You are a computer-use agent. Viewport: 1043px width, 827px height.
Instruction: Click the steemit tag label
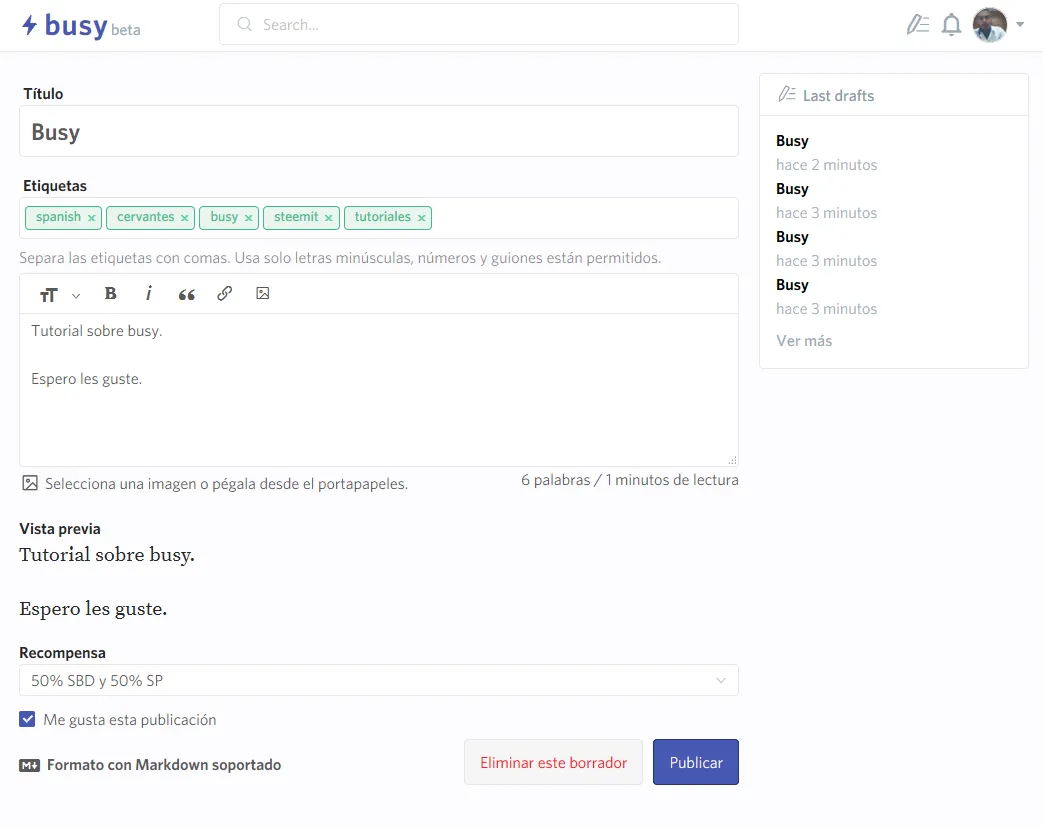pyautogui.click(x=296, y=217)
